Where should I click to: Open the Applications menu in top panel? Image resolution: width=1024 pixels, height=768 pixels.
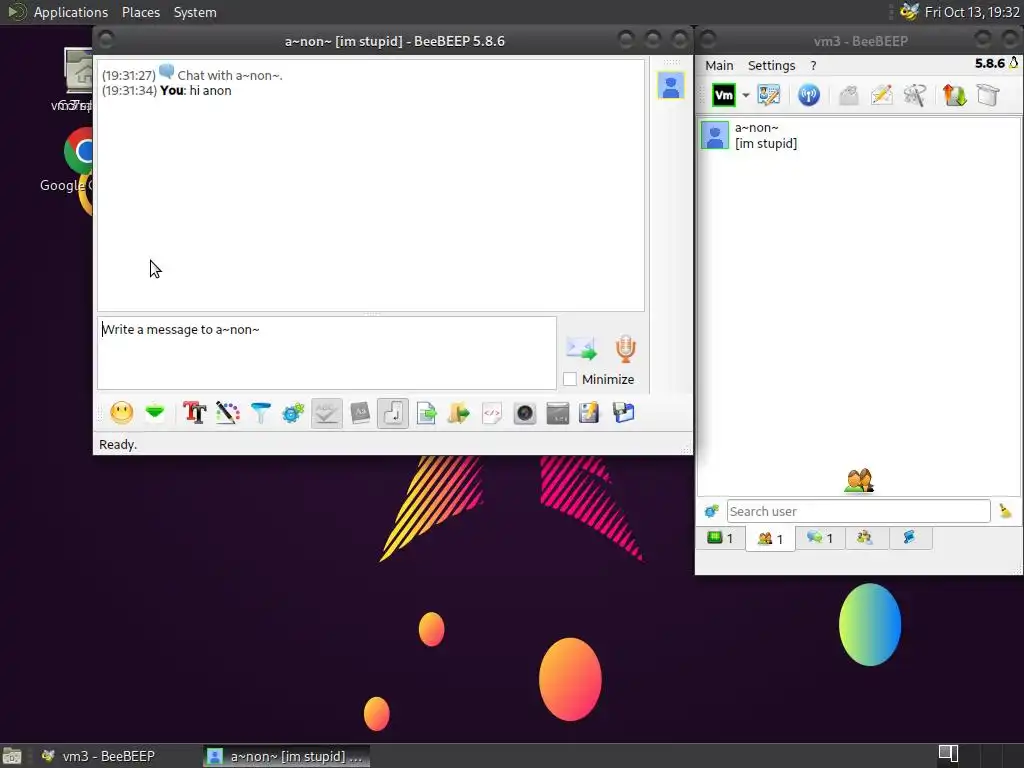click(71, 12)
